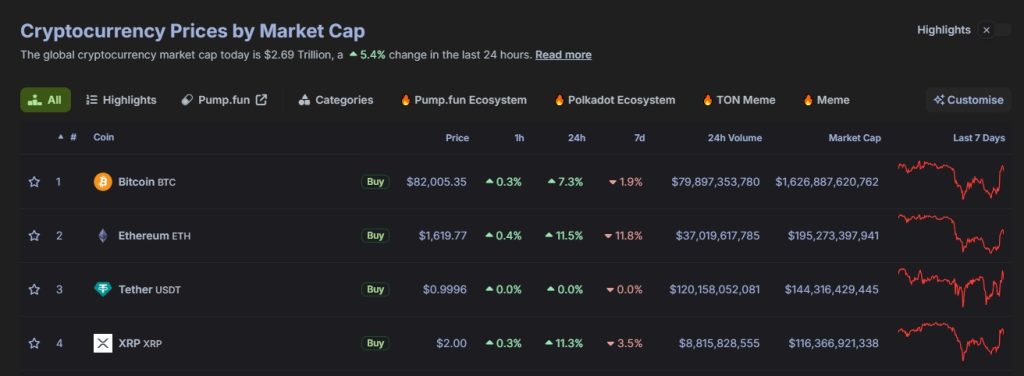
Task: Toggle the Highlights switch
Action: (993, 30)
